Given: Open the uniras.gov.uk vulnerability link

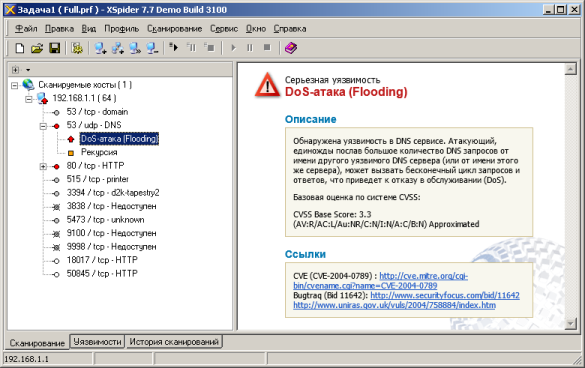Looking at the screenshot, I should tap(394, 305).
